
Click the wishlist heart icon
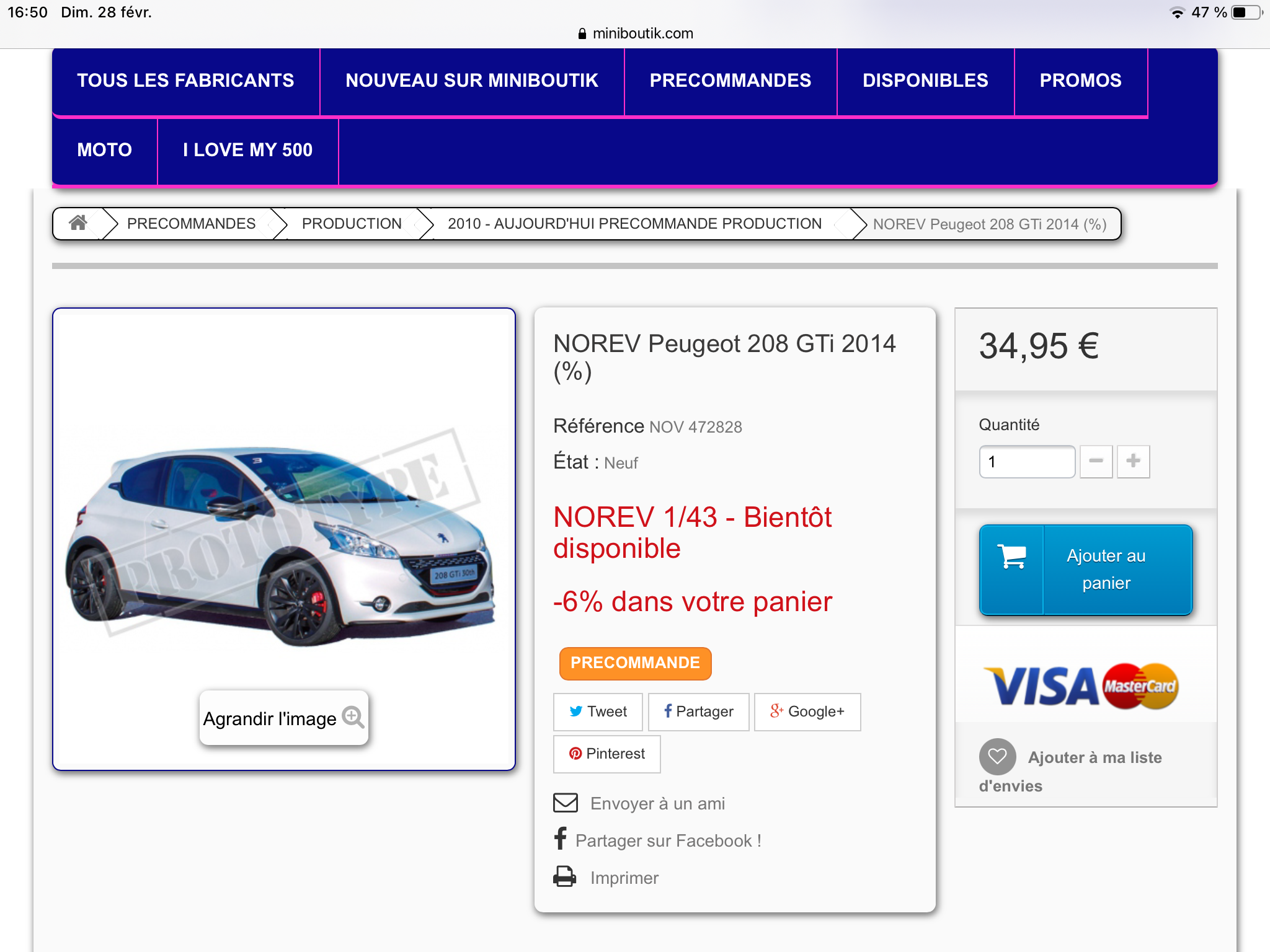tap(997, 757)
